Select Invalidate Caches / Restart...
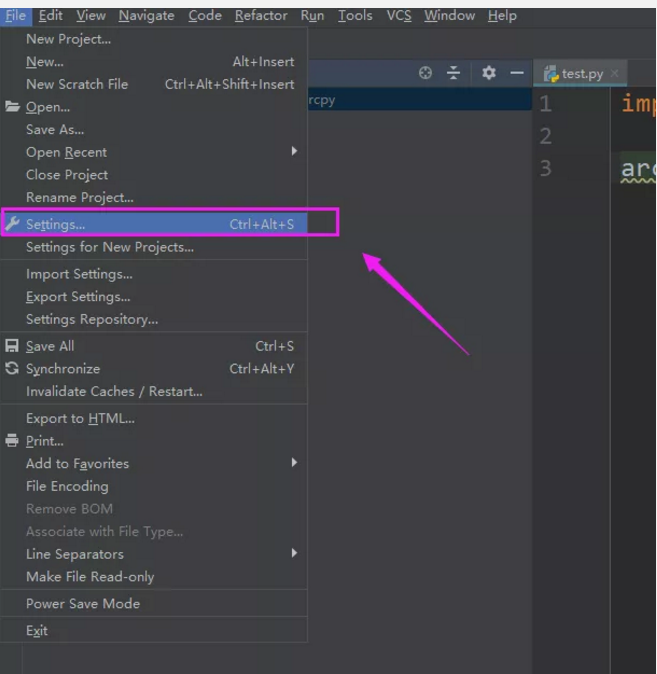 coord(154,392)
